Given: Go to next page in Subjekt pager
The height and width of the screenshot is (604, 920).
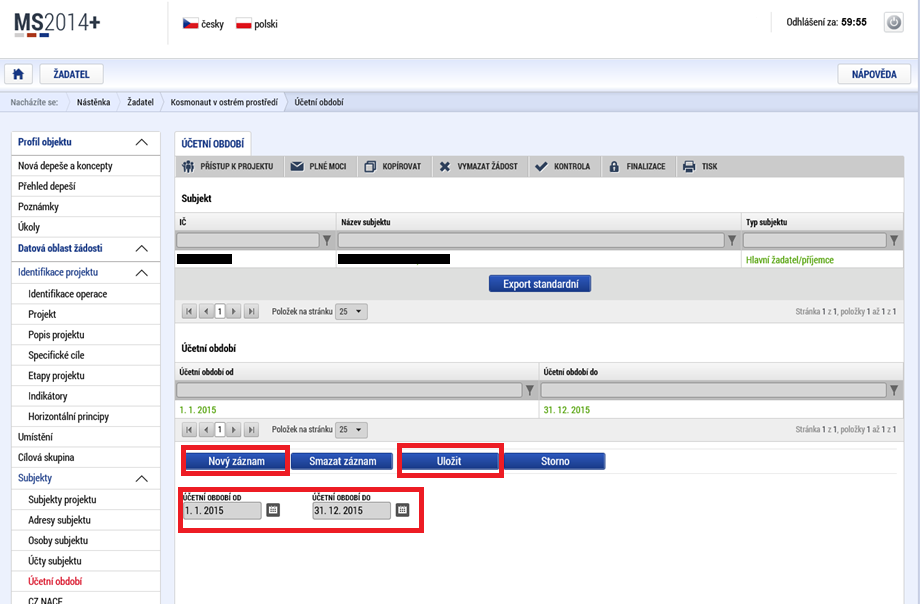Looking at the screenshot, I should [234, 312].
